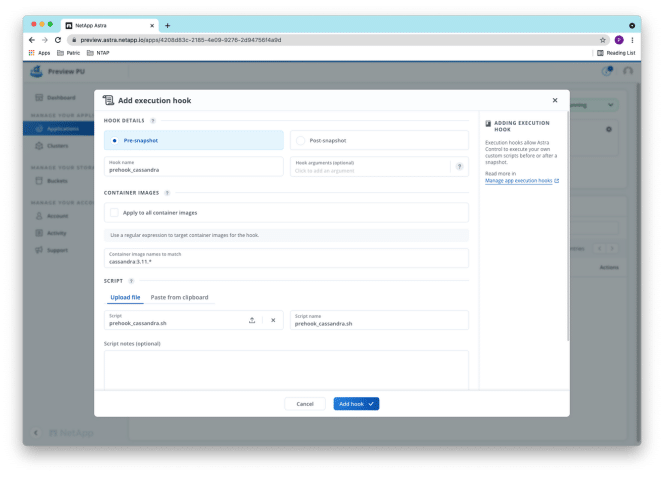Click the Astra logo in header
Screen dimensions: 665x477
pyautogui.click(x=36, y=71)
